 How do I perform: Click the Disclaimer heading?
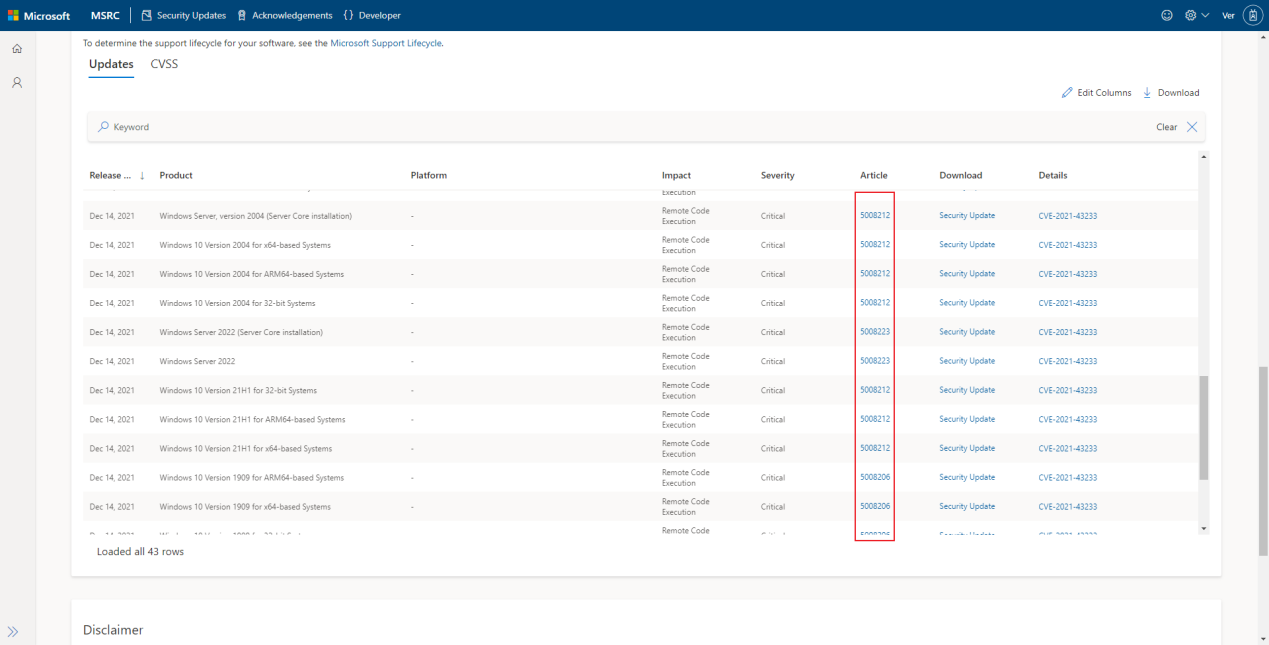[113, 630]
